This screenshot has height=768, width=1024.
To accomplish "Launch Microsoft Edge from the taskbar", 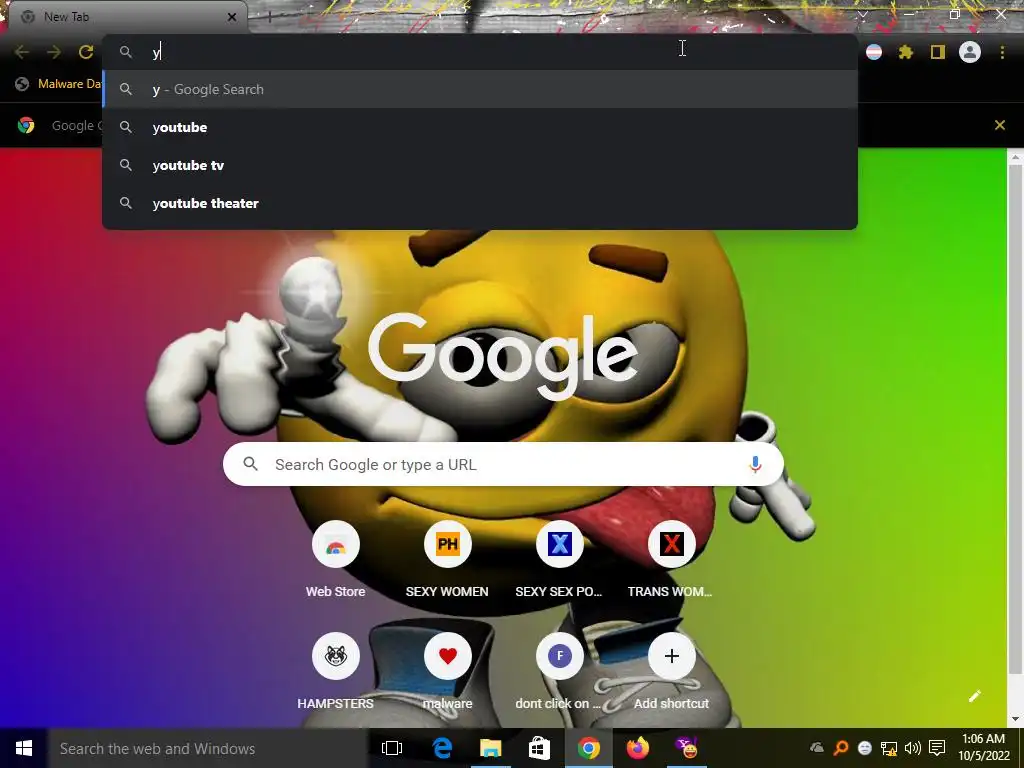I will click(x=442, y=748).
